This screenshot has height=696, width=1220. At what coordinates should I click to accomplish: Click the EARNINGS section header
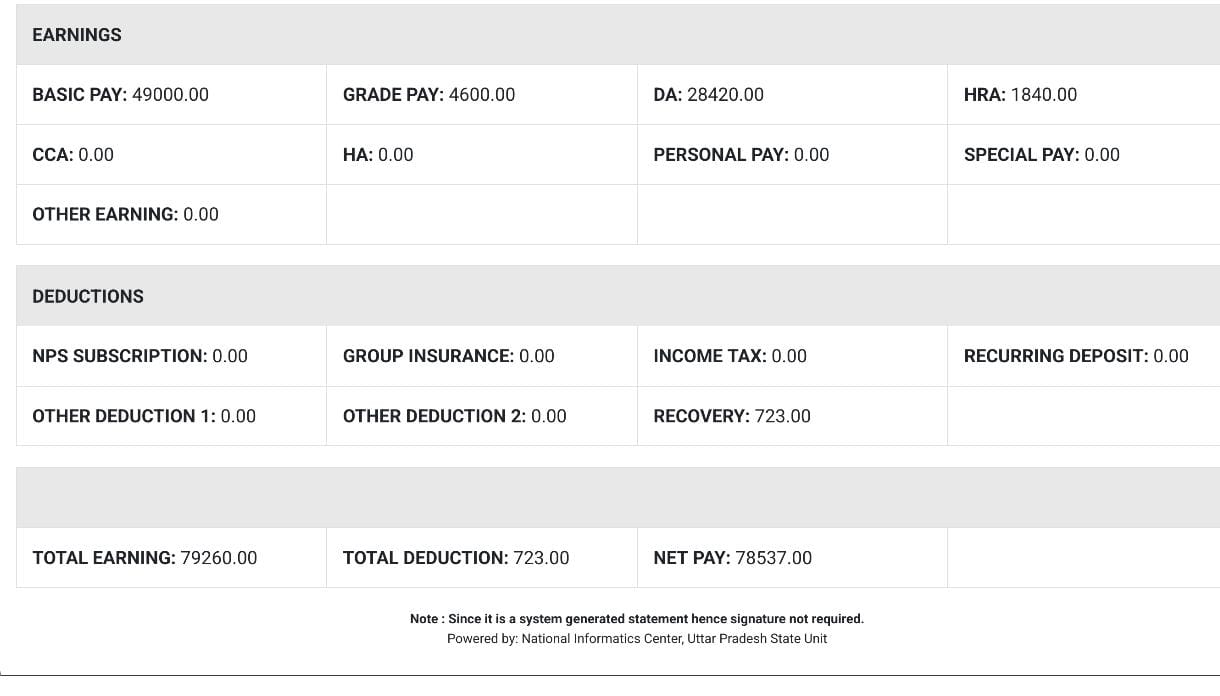click(x=77, y=35)
